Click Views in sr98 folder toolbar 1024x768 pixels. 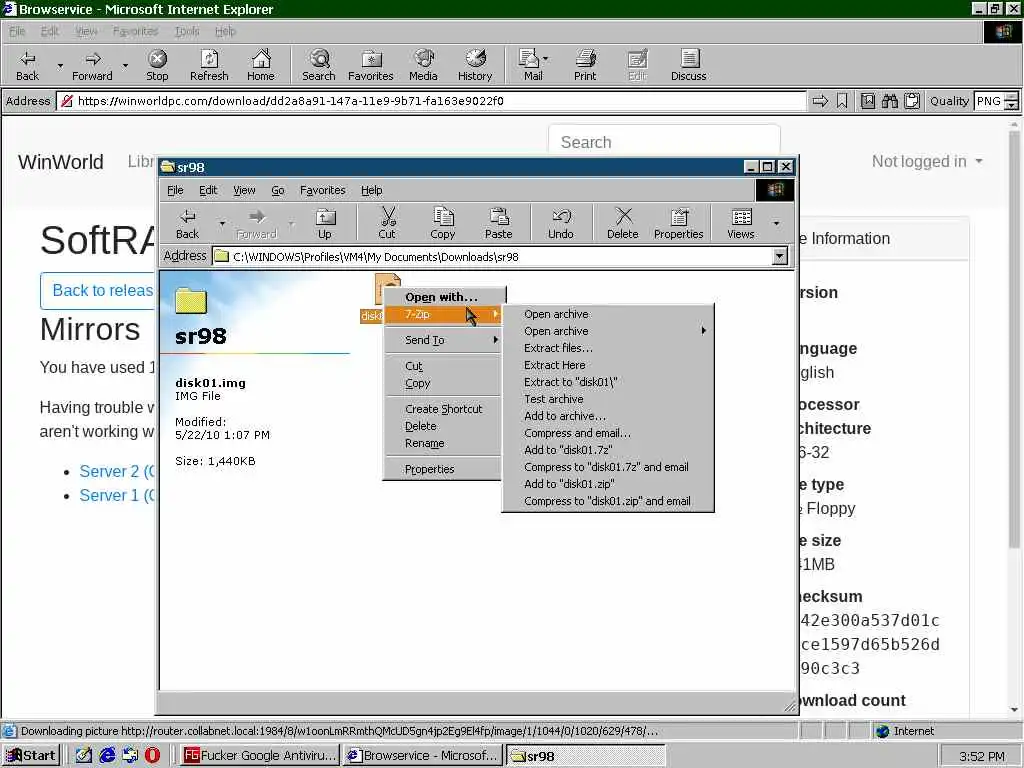(741, 224)
